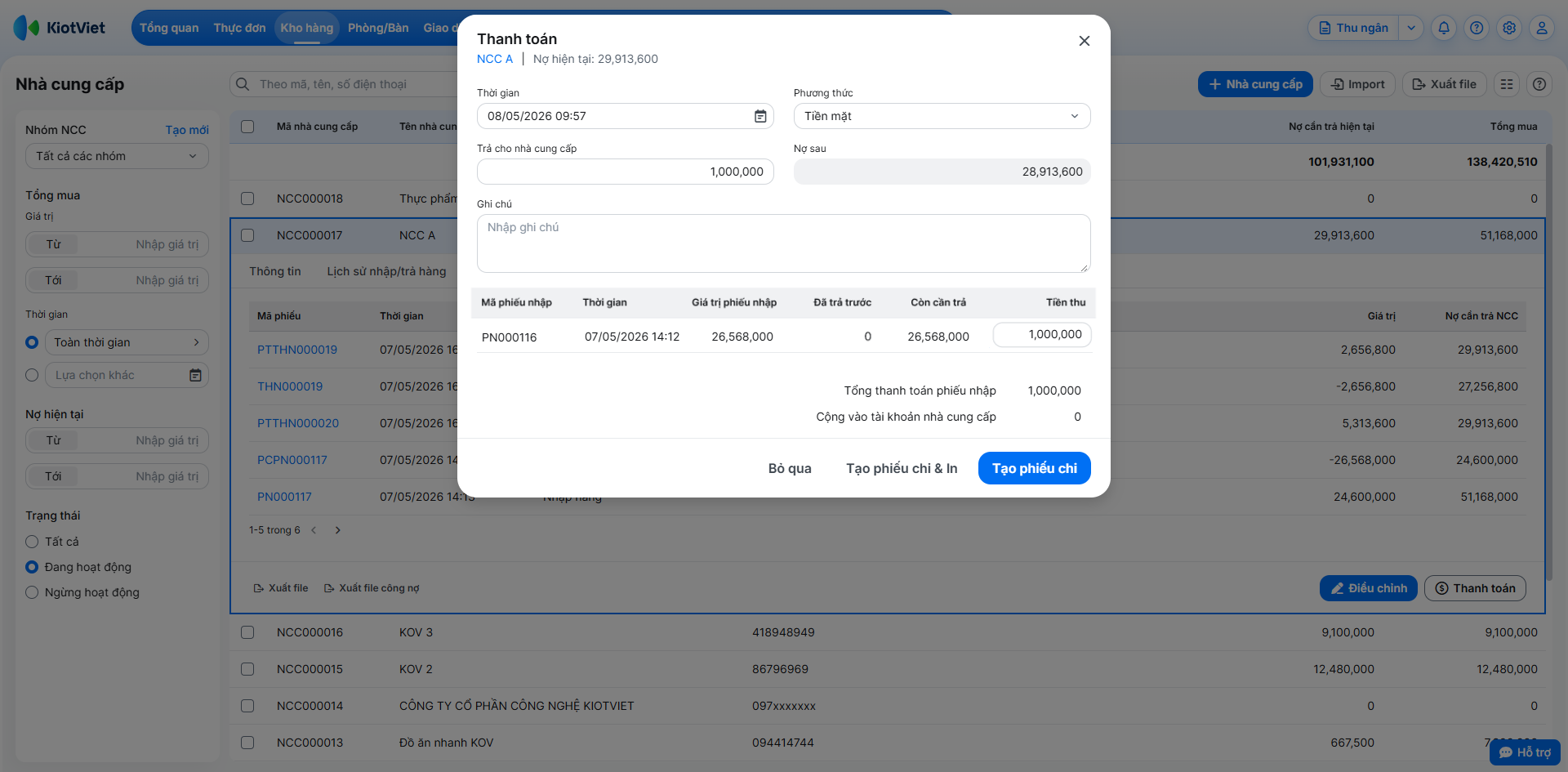Go to next page of transaction history
The width and height of the screenshot is (1568, 772).
click(337, 530)
